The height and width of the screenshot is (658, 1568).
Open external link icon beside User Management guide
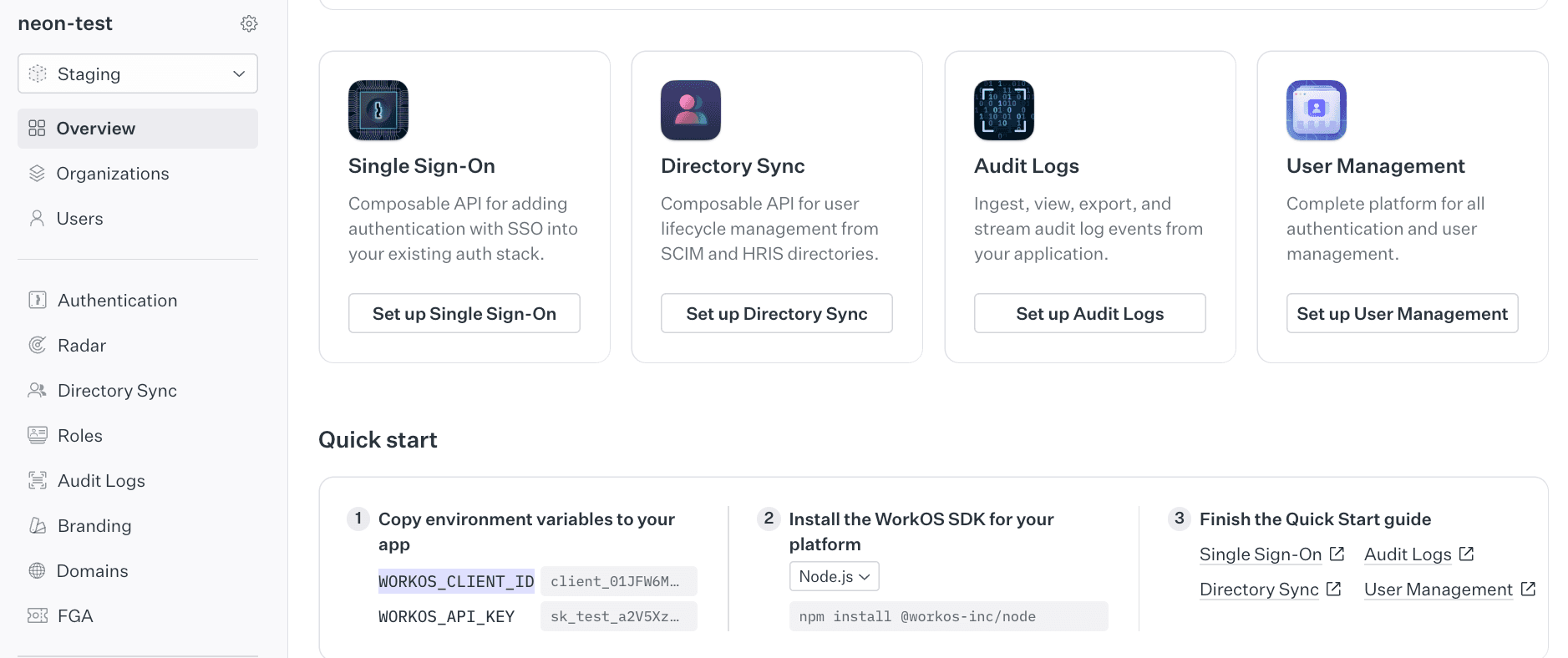pyautogui.click(x=1528, y=589)
